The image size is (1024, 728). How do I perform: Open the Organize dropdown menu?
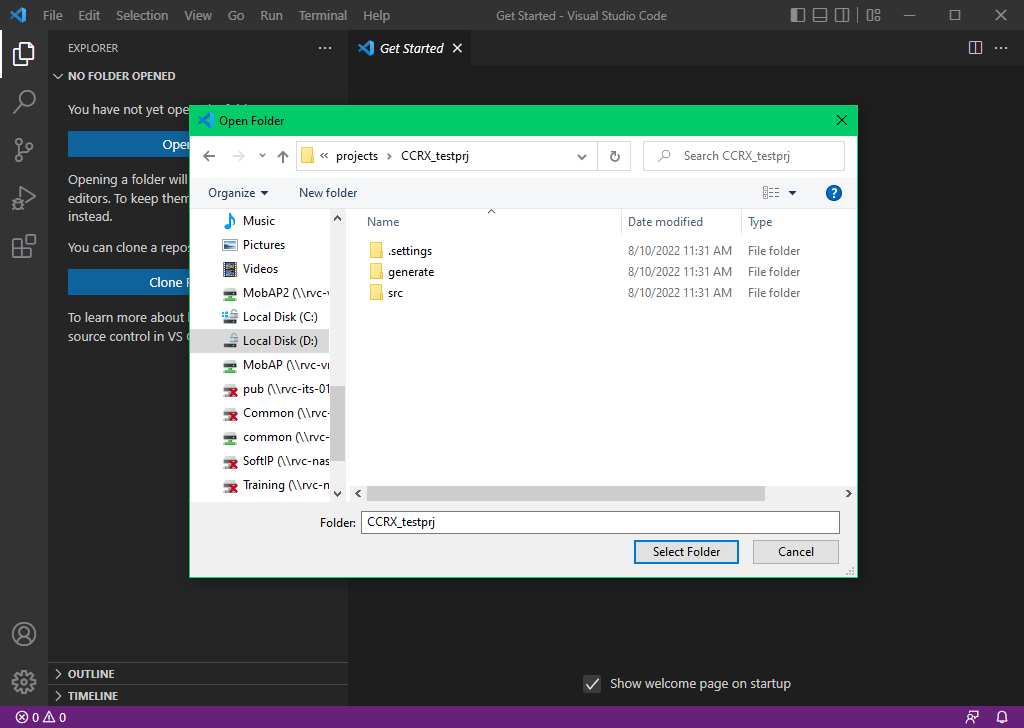click(238, 193)
